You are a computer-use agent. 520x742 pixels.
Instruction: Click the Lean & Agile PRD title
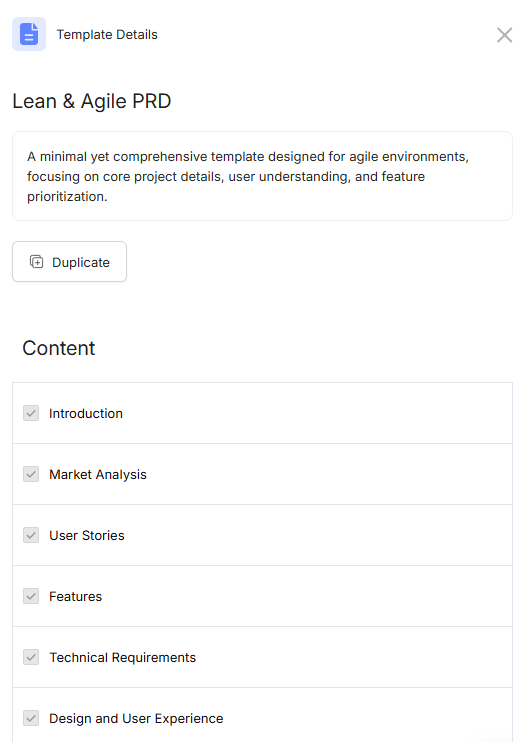point(92,101)
